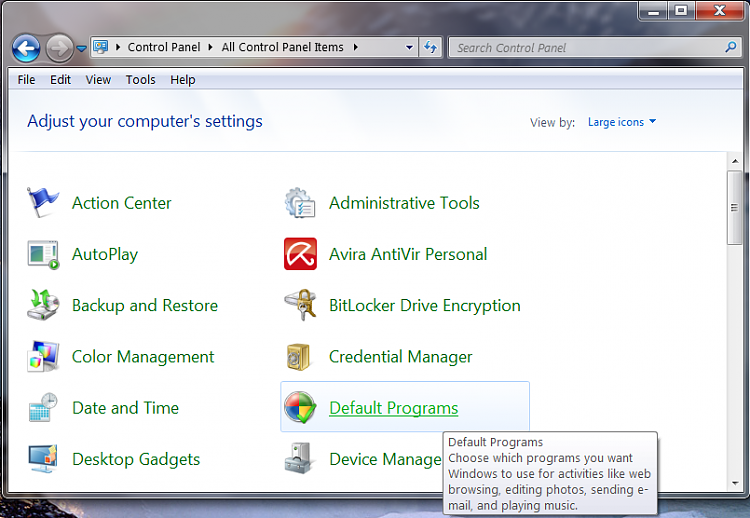Open Administrative Tools link

[404, 203]
